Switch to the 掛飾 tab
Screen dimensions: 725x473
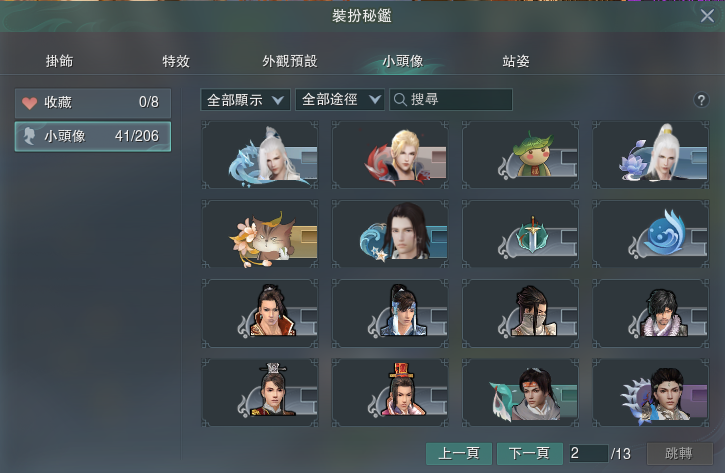click(59, 61)
